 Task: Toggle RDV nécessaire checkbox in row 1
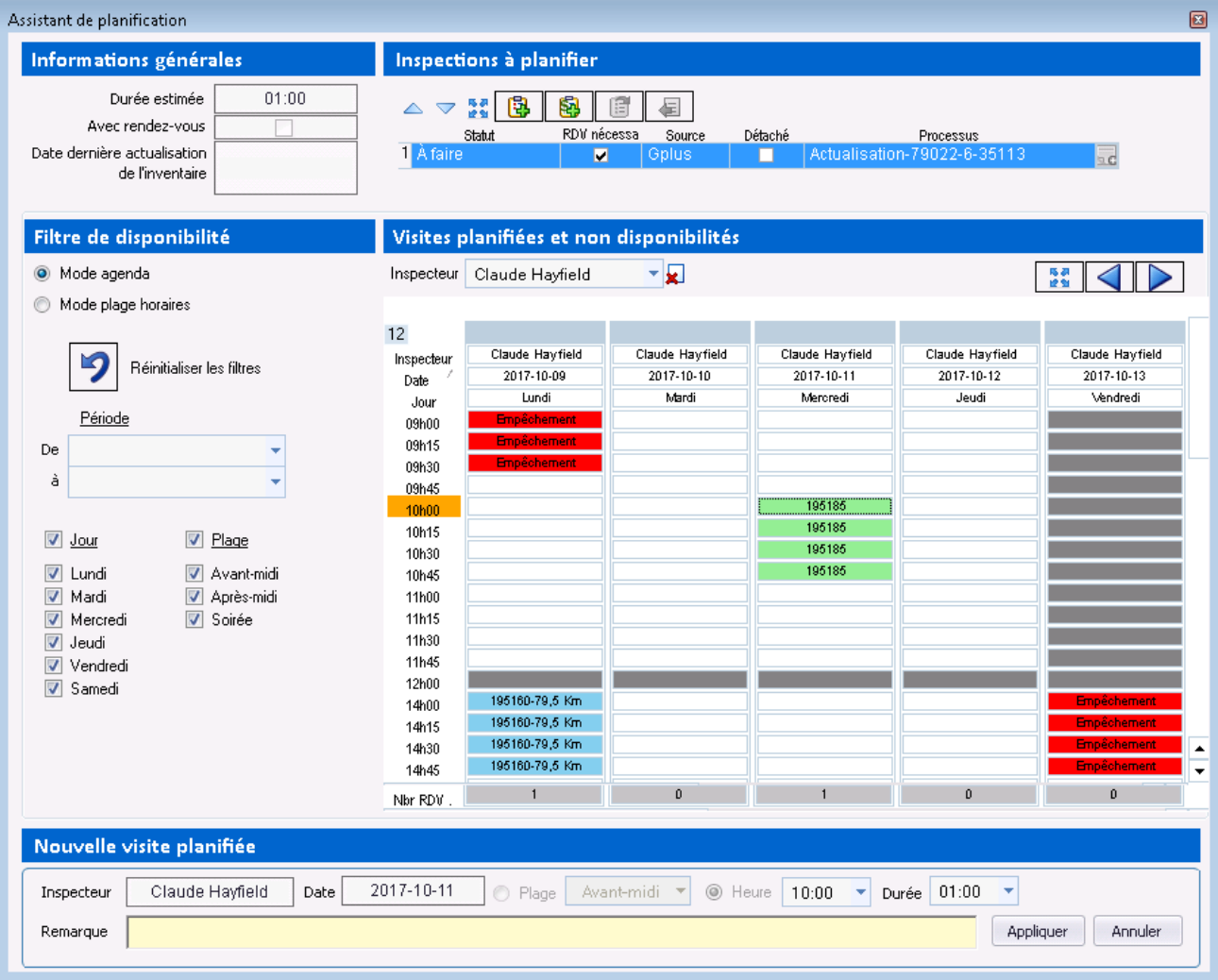601,156
